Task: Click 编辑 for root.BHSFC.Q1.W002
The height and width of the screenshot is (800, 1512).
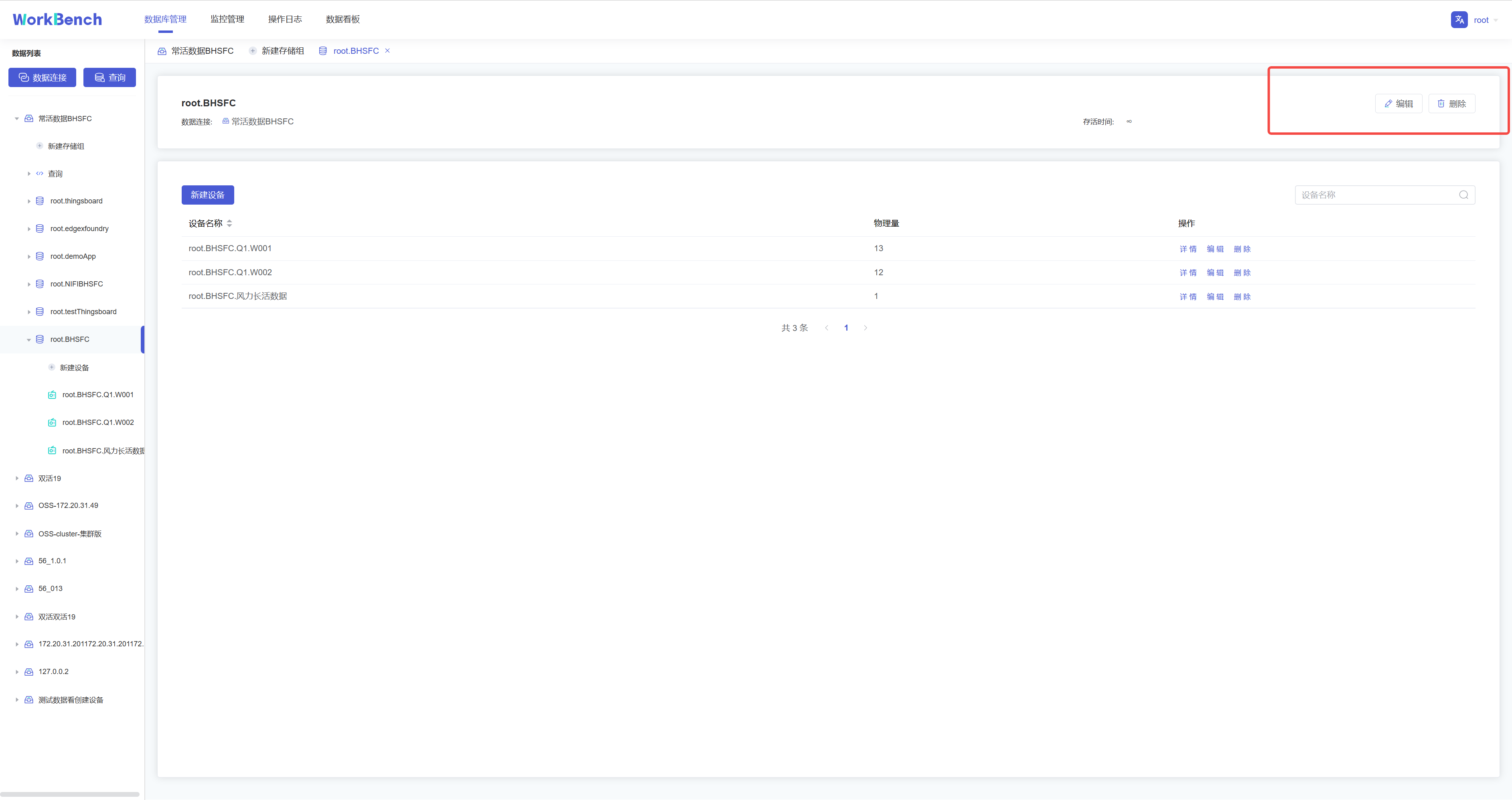Action: [x=1215, y=272]
